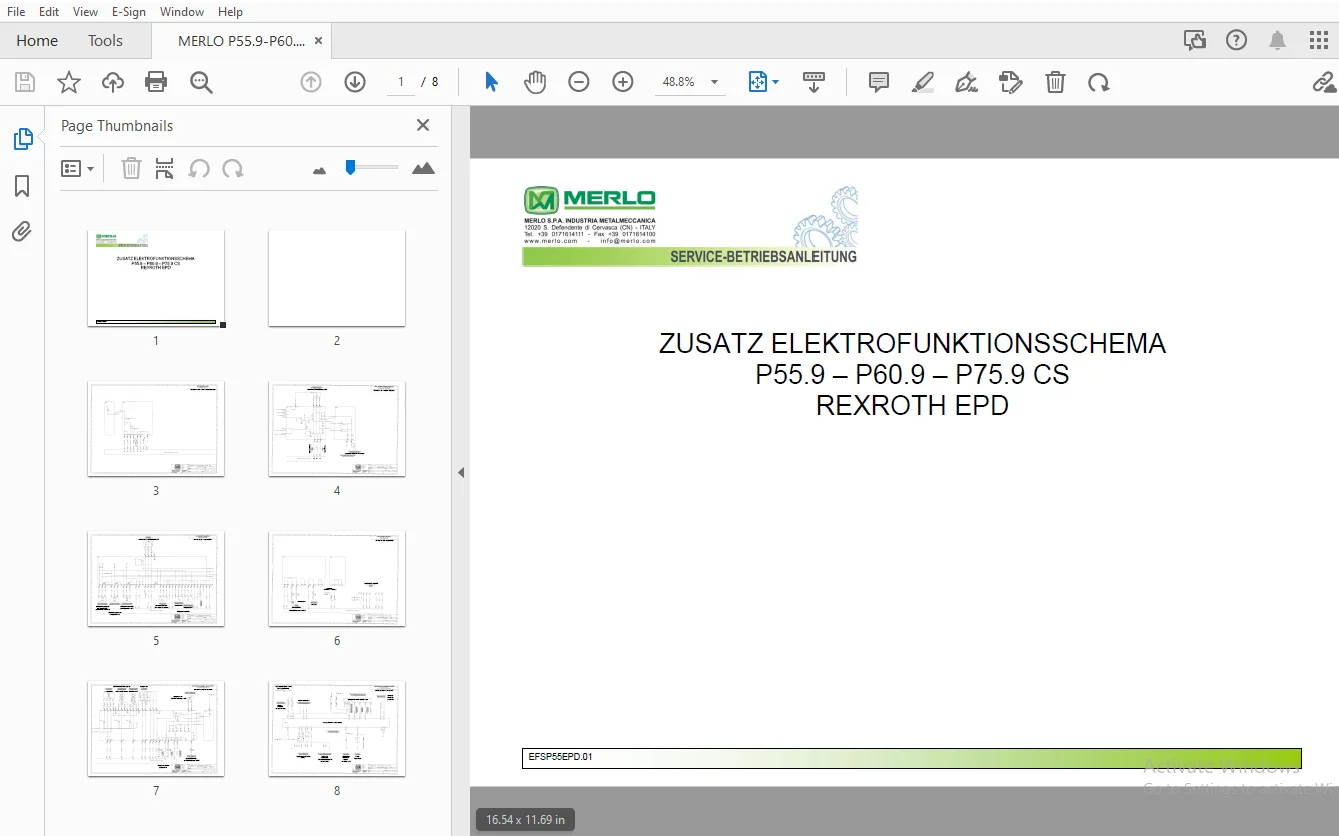Go to previous page arrow
The height and width of the screenshot is (836, 1339).
tap(311, 82)
